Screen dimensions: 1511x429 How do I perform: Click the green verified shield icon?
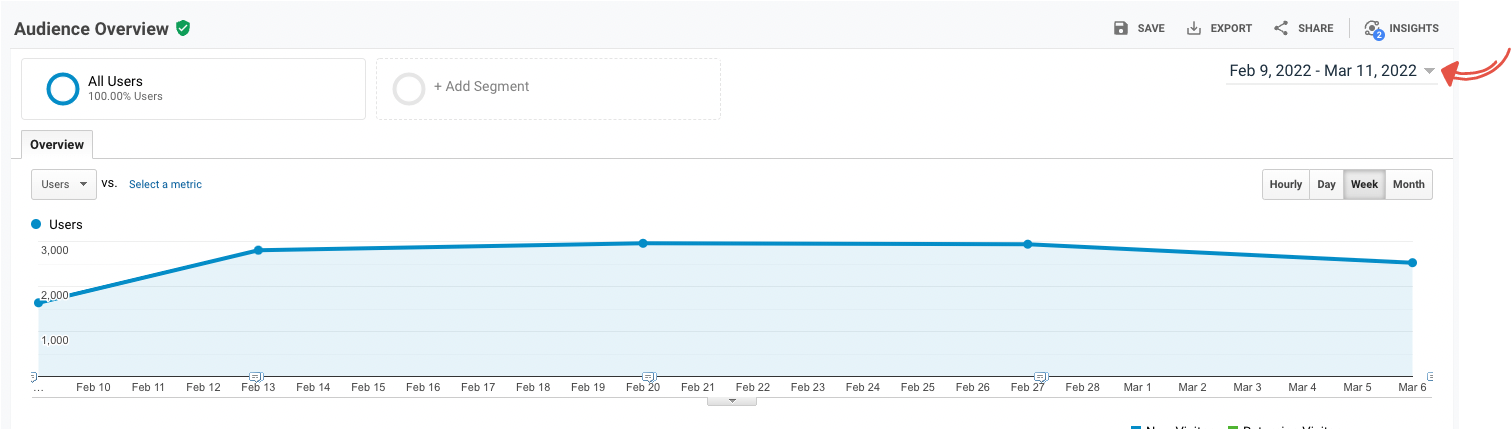point(183,28)
